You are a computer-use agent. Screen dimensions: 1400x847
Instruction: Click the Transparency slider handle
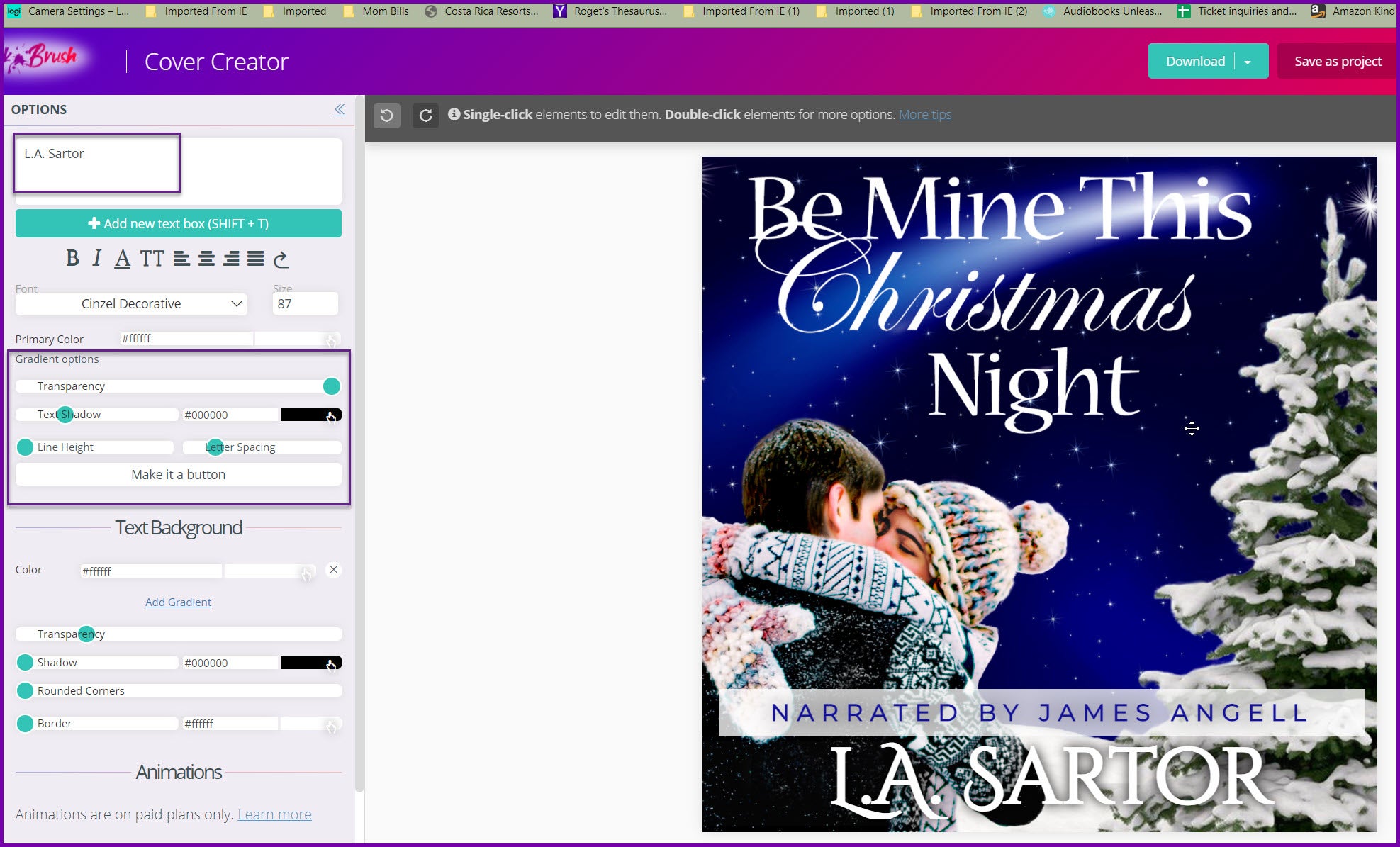coord(331,386)
